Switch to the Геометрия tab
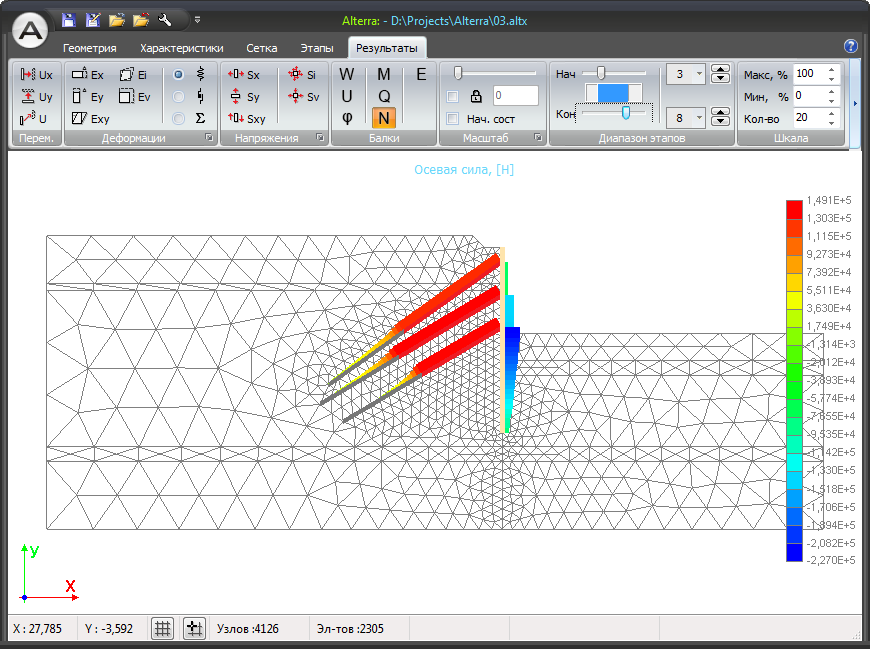This screenshot has height=649, width=870. [90, 48]
